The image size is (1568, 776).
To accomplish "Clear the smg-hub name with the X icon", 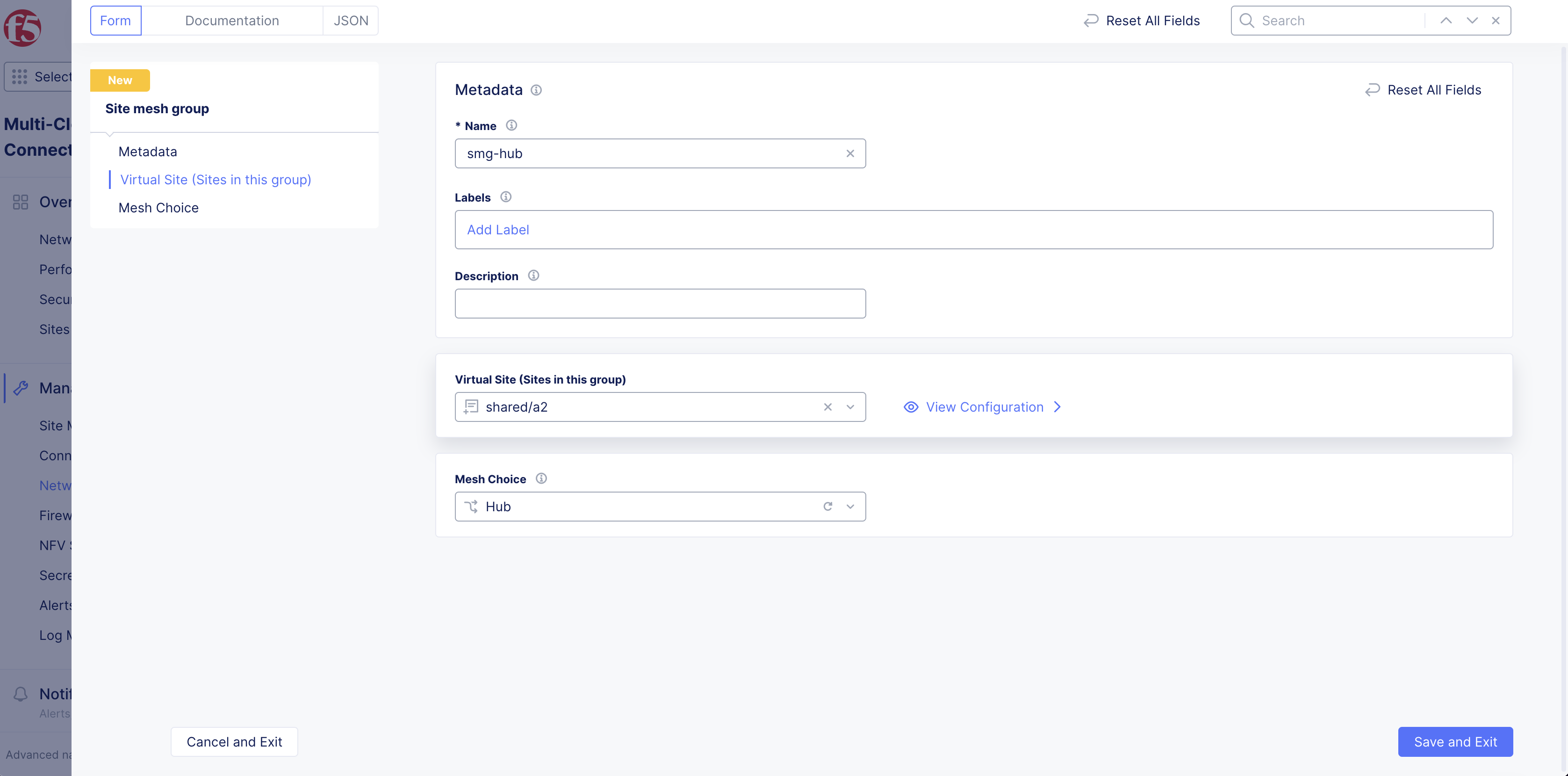I will [850, 153].
